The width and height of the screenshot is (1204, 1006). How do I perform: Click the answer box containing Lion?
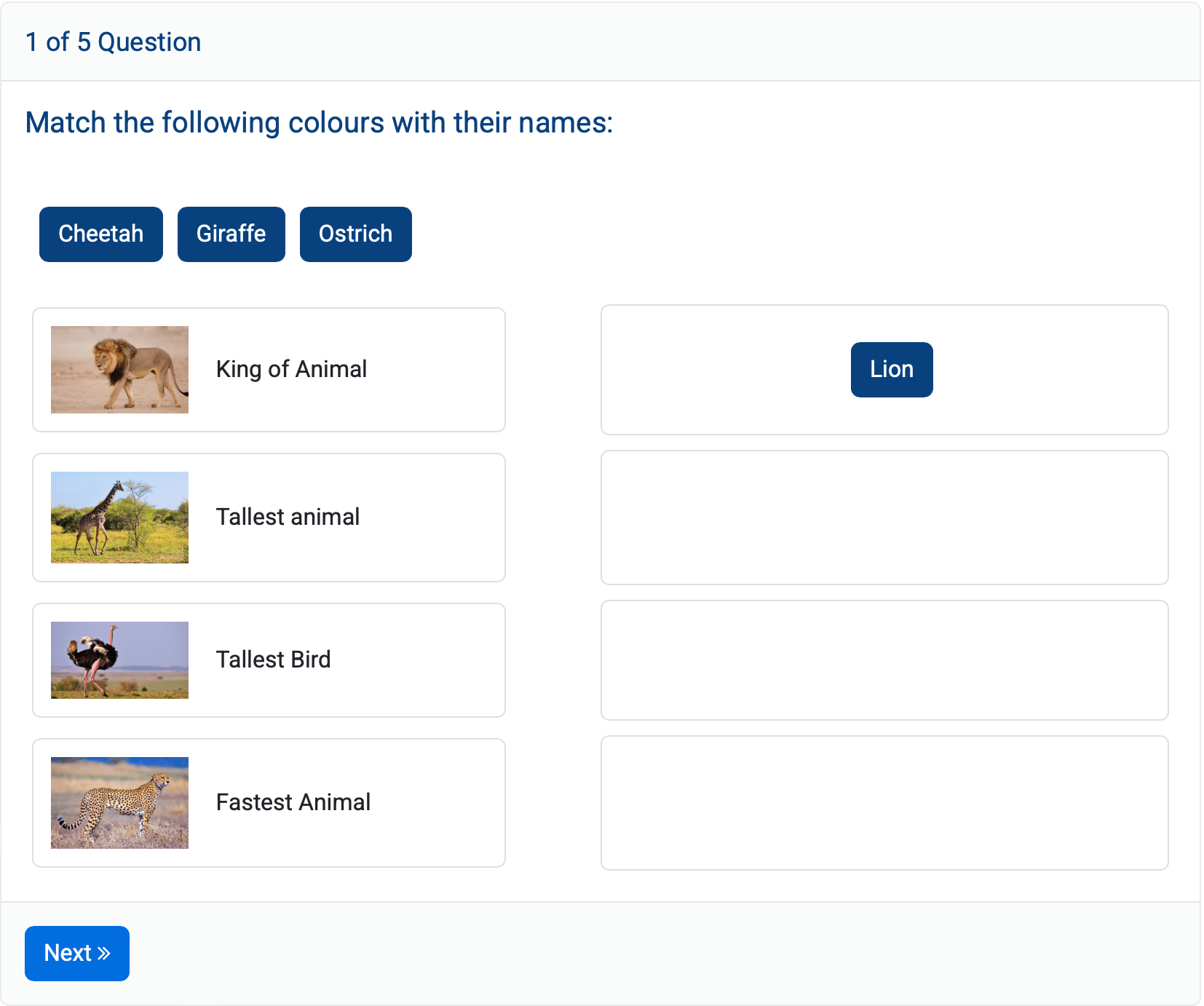click(x=728, y=369)
